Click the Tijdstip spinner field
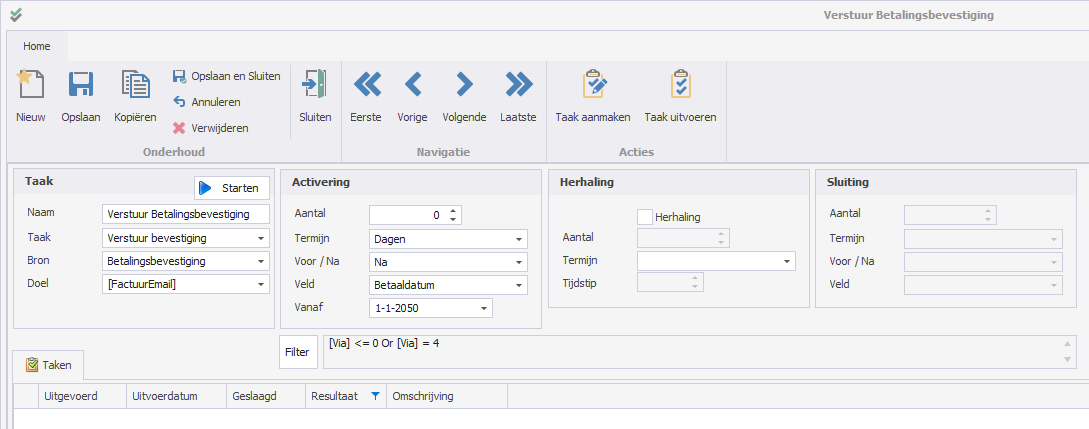1089x429 pixels. 671,282
